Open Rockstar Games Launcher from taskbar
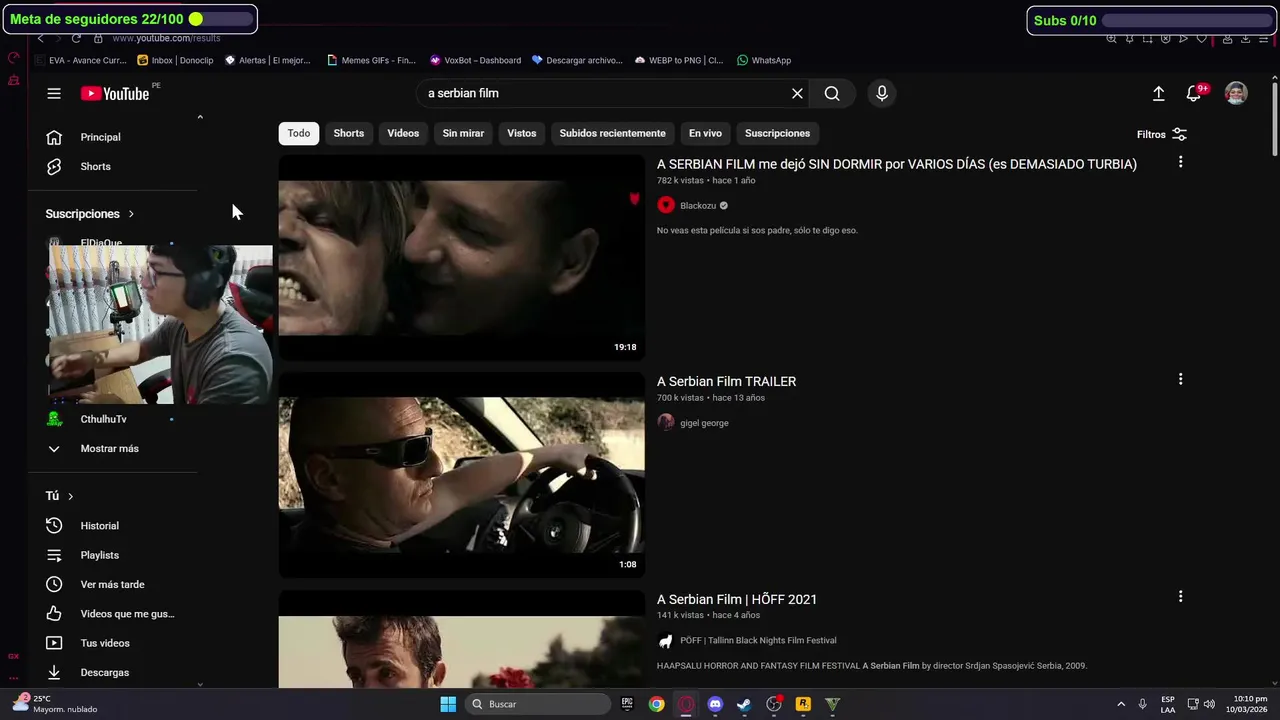This screenshot has height=720, width=1280. [x=803, y=704]
